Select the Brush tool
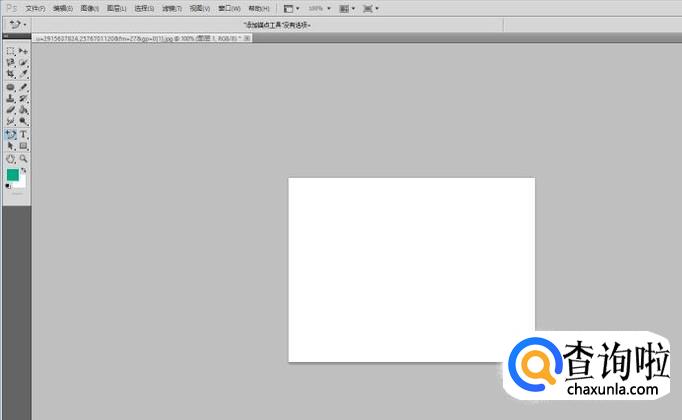Viewport: 682px width, 420px height. click(23, 87)
